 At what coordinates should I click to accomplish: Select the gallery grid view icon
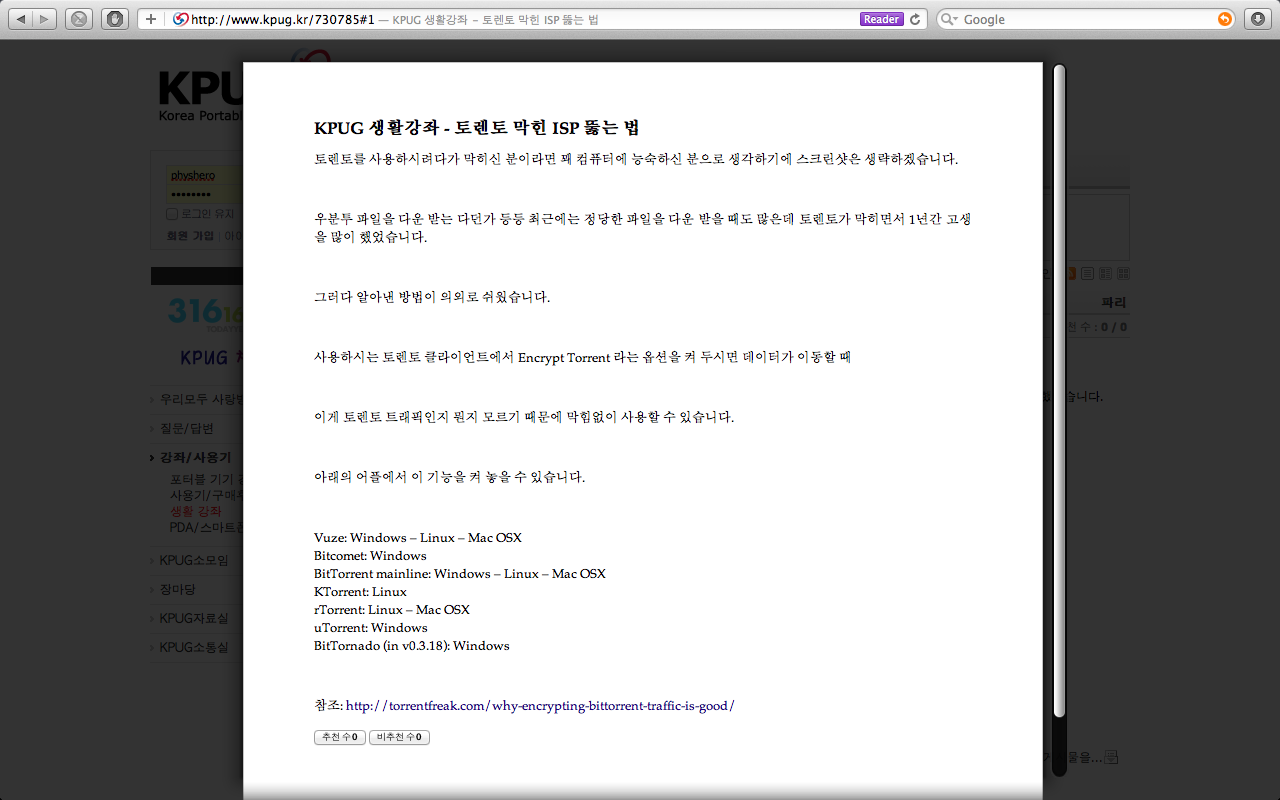pyautogui.click(x=1123, y=273)
